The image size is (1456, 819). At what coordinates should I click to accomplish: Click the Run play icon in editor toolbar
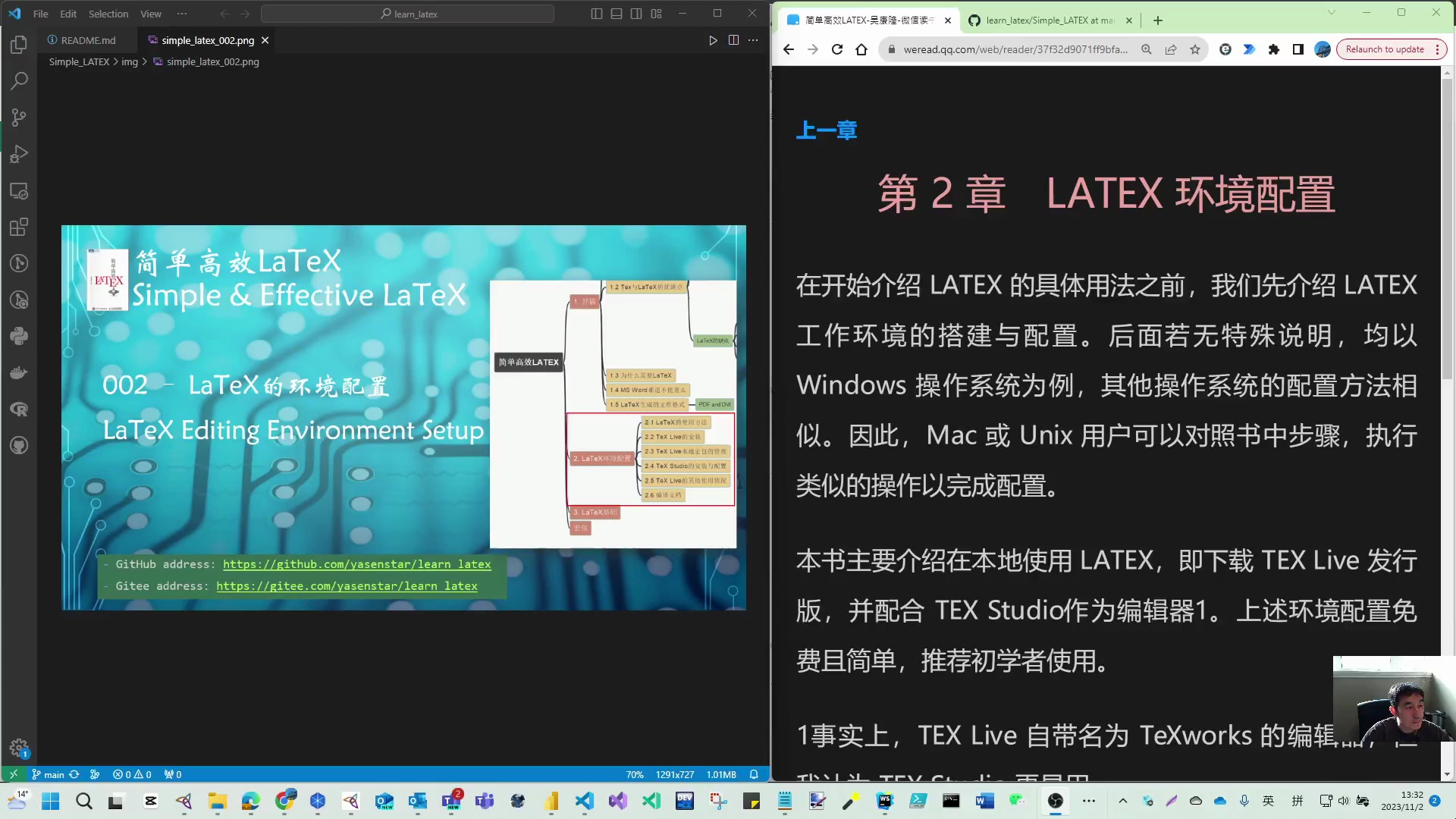(713, 40)
